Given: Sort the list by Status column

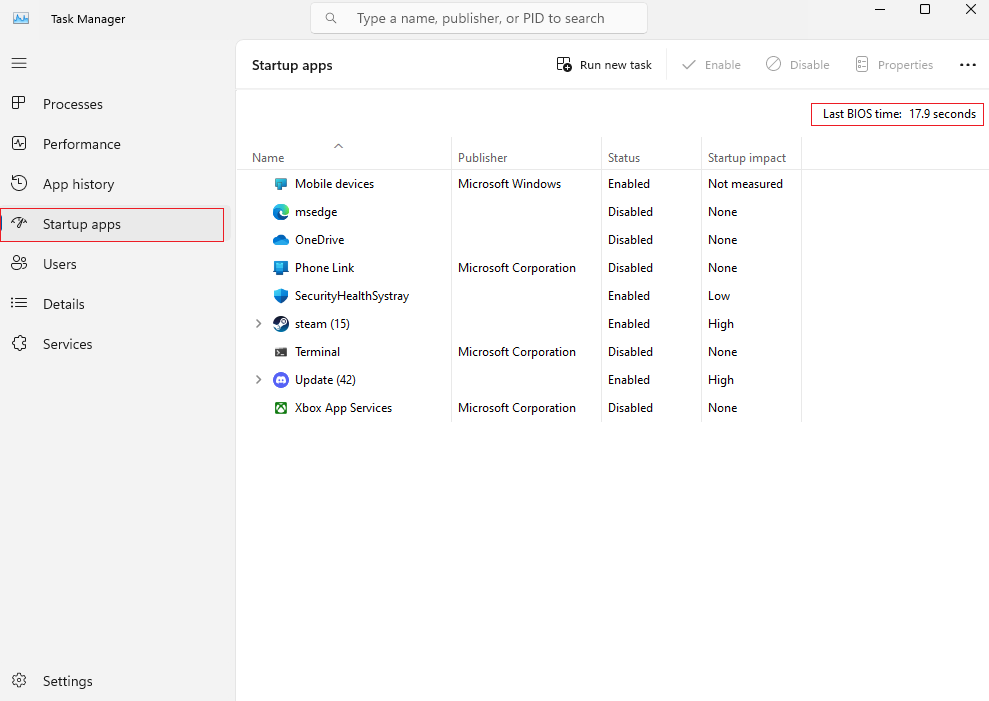Looking at the screenshot, I should pyautogui.click(x=651, y=158).
